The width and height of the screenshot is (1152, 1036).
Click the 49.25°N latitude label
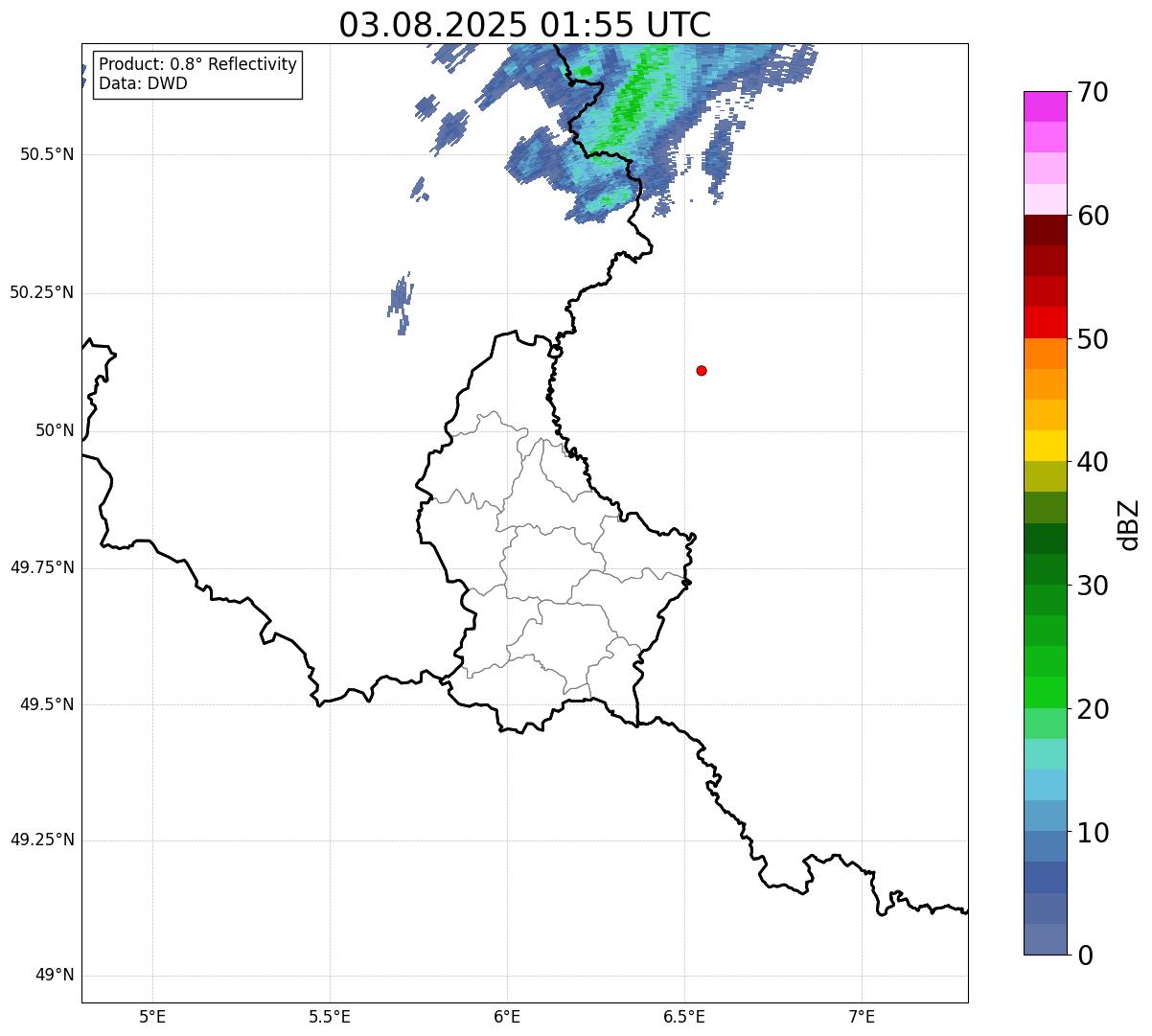pyautogui.click(x=42, y=840)
